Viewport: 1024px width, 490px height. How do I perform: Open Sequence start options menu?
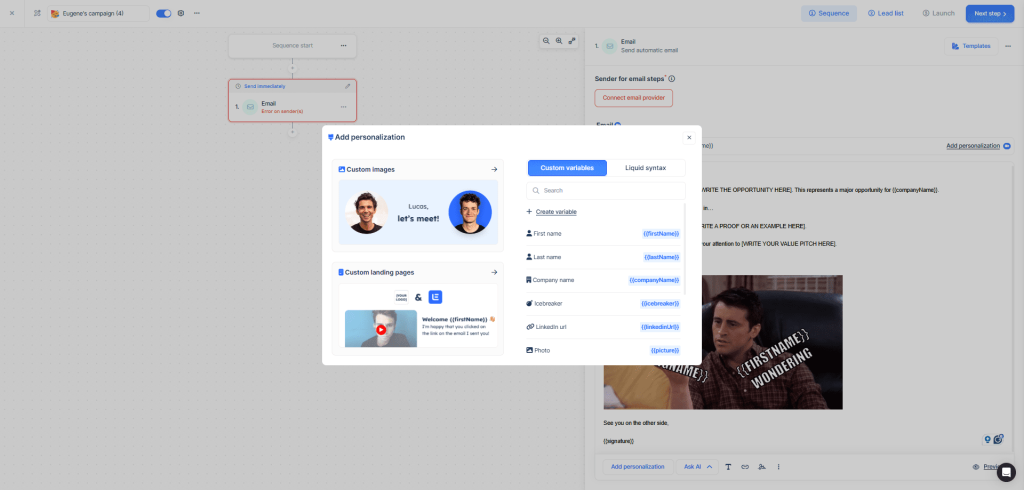[344, 46]
